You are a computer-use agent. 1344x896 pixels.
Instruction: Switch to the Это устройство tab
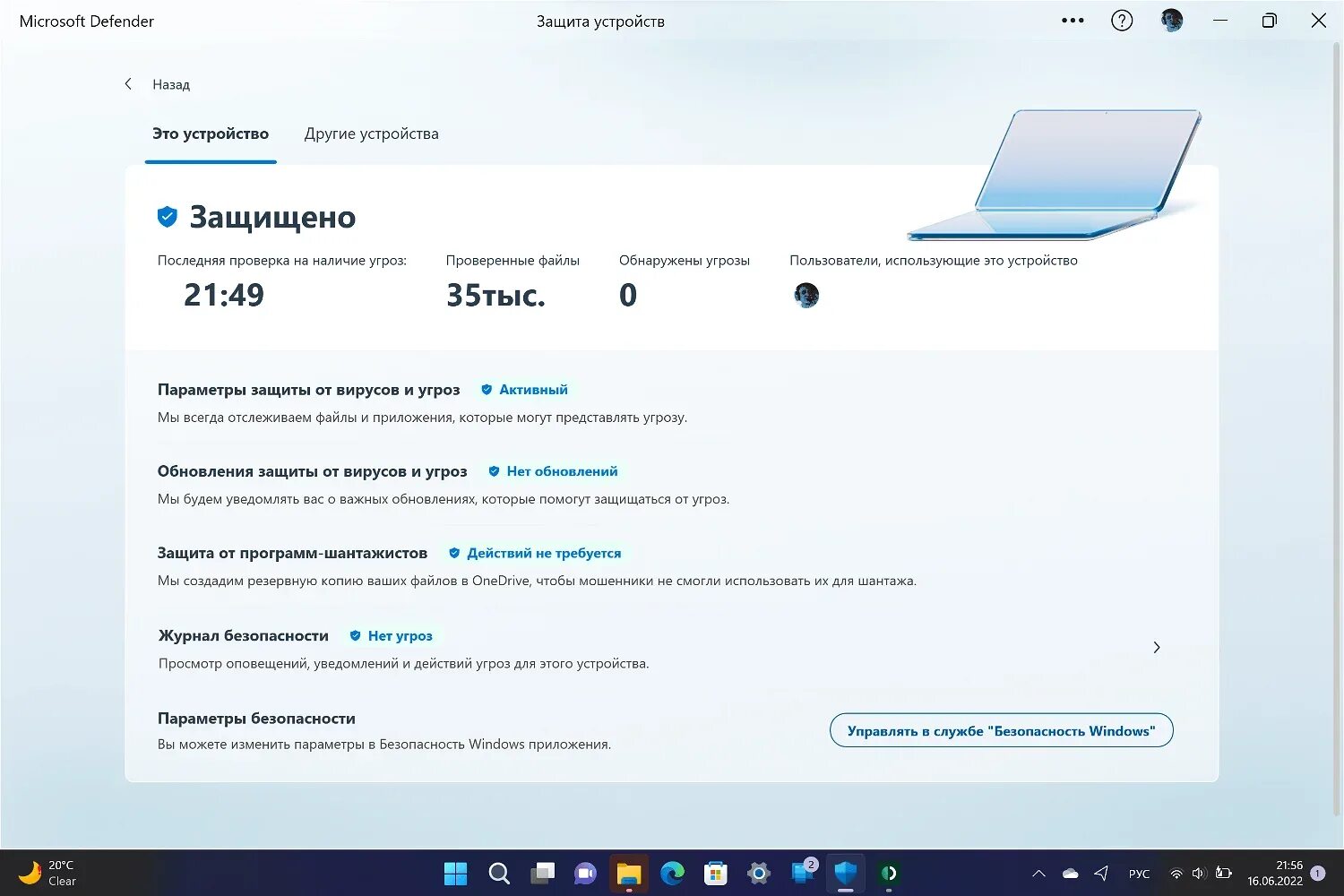click(x=211, y=134)
